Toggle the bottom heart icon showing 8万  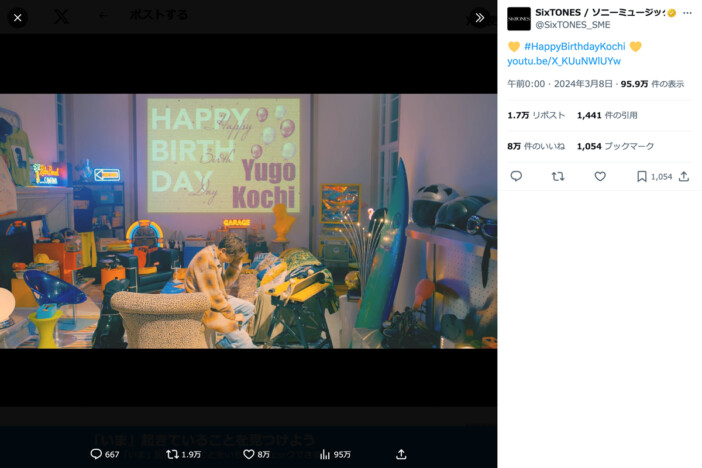click(256, 454)
